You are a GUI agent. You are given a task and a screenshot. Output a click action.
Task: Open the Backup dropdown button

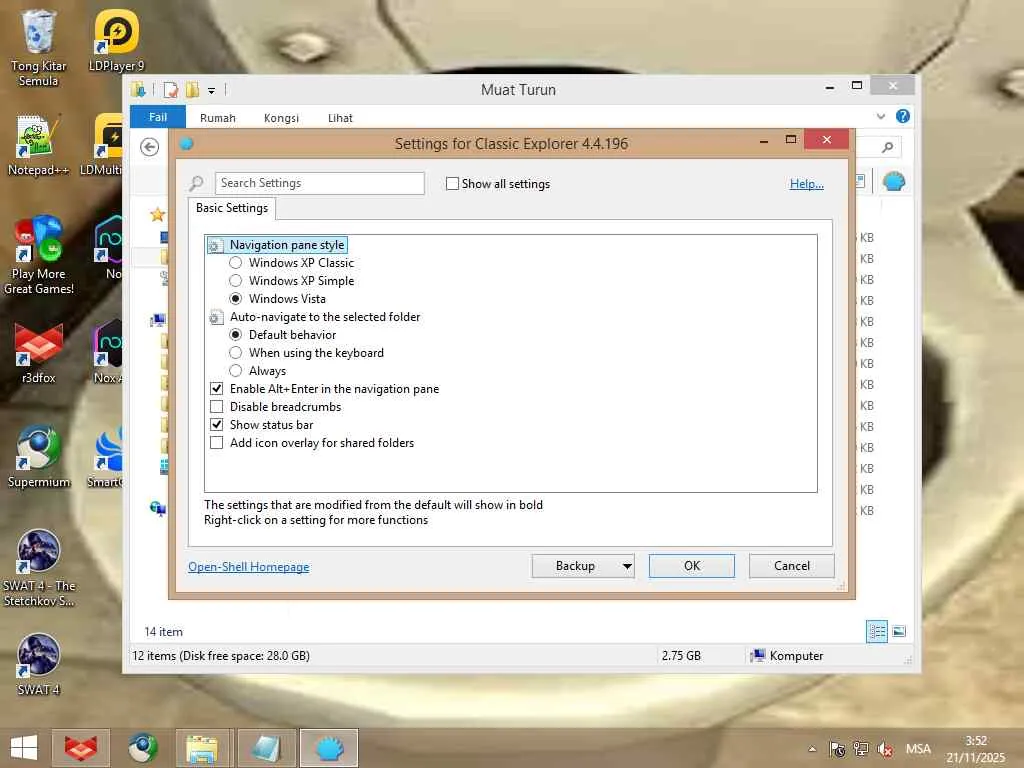point(583,566)
